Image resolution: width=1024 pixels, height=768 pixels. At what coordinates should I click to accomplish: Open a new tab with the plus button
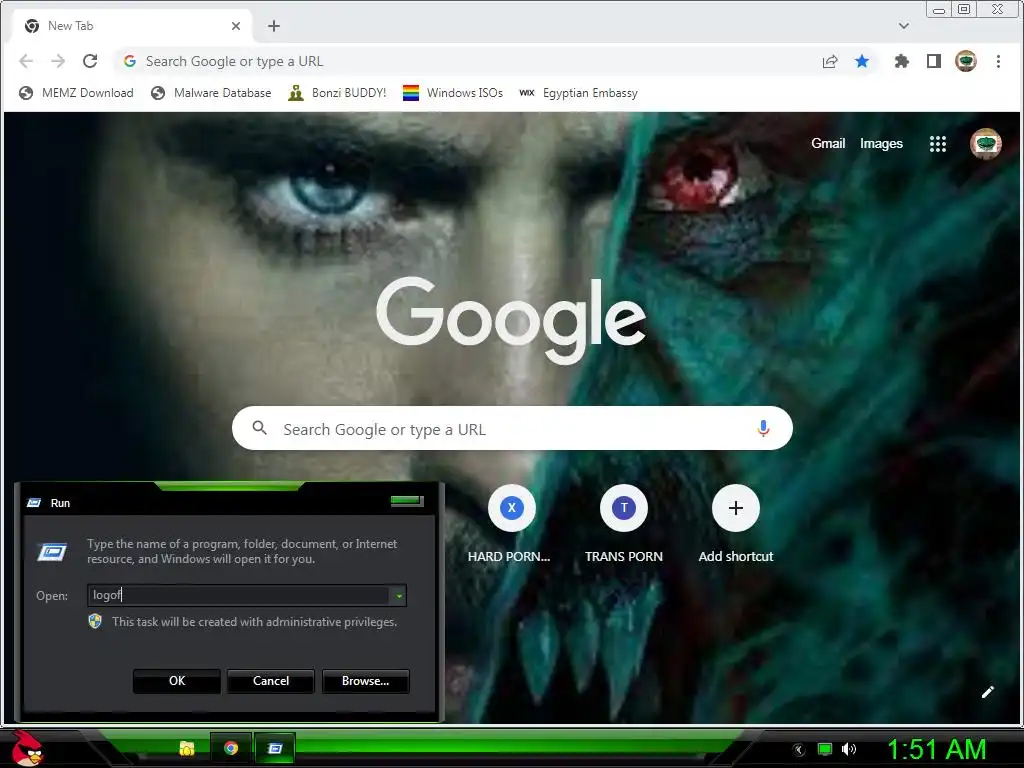point(274,26)
